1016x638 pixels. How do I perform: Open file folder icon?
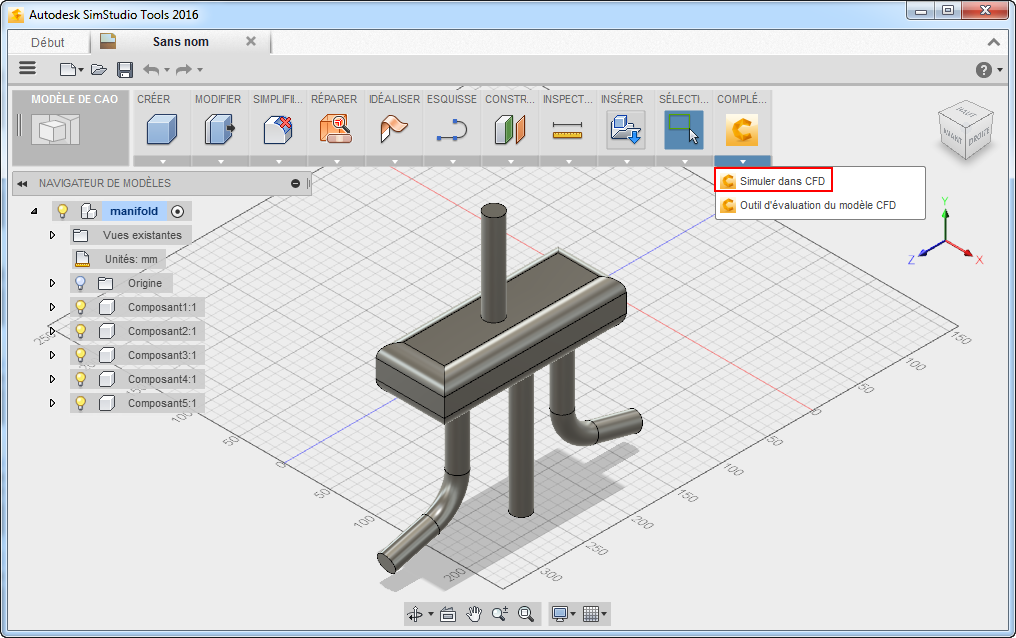coord(98,69)
